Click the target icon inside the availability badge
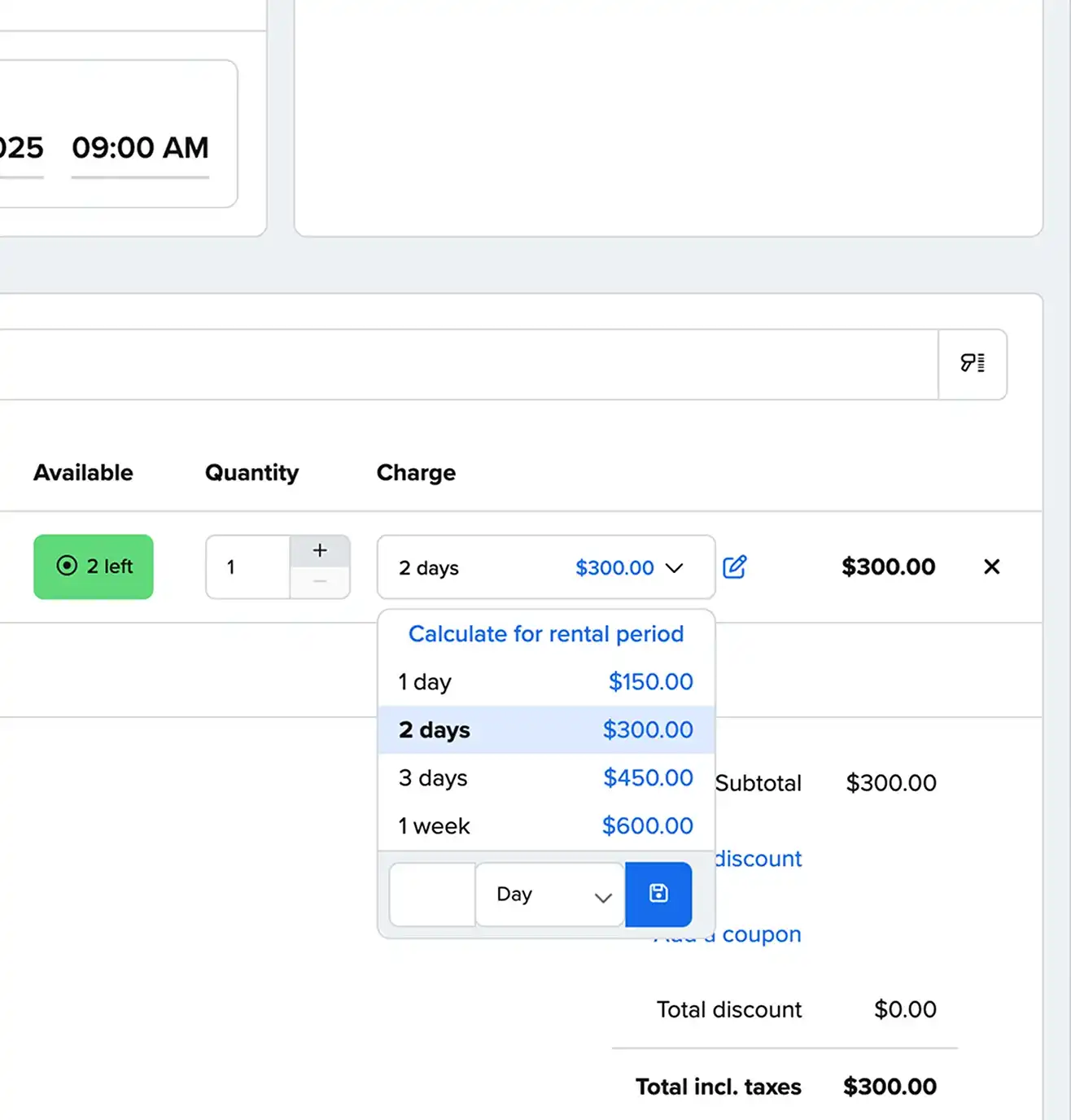1071x1120 pixels. (x=68, y=567)
